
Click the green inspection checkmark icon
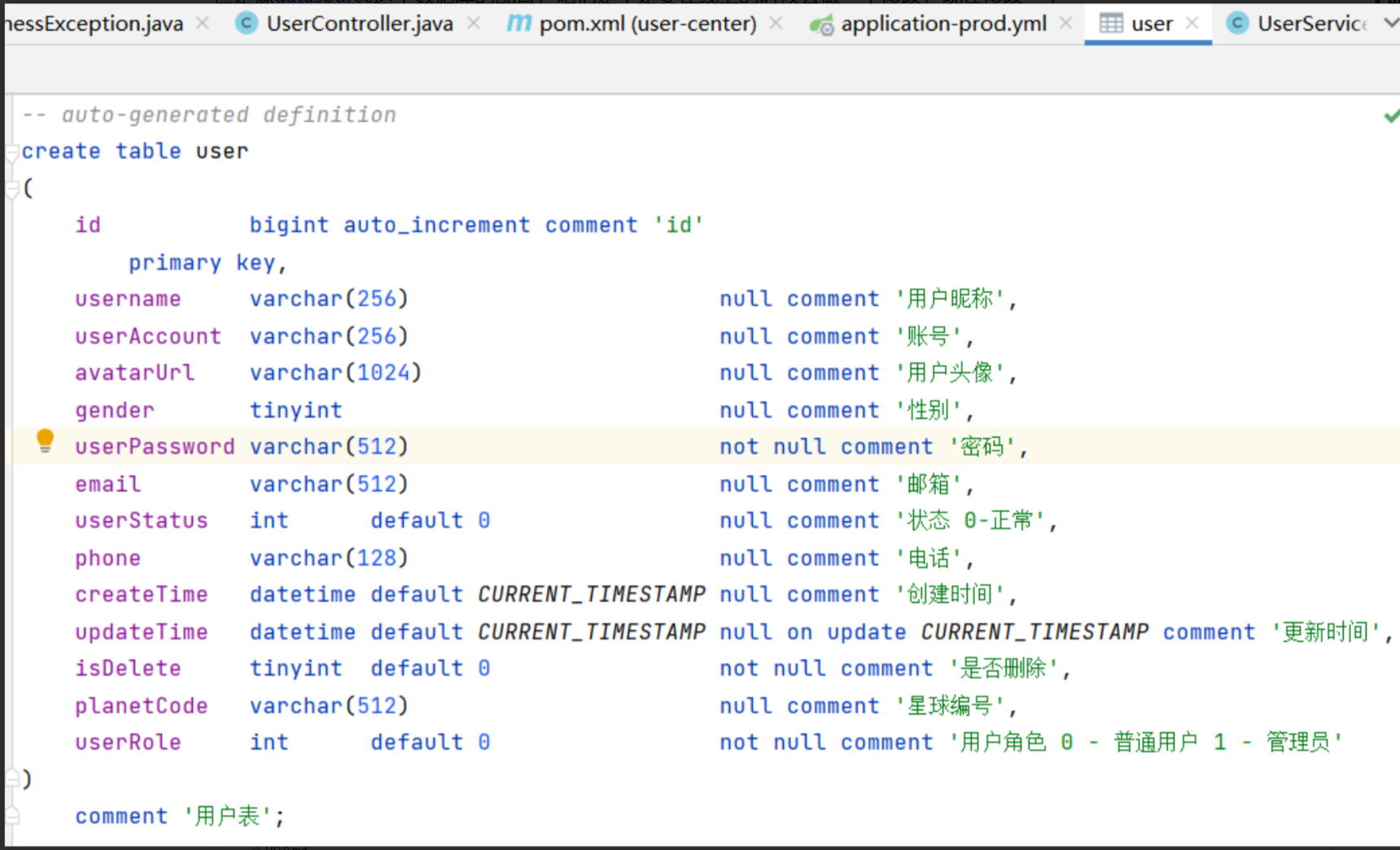click(x=1391, y=116)
